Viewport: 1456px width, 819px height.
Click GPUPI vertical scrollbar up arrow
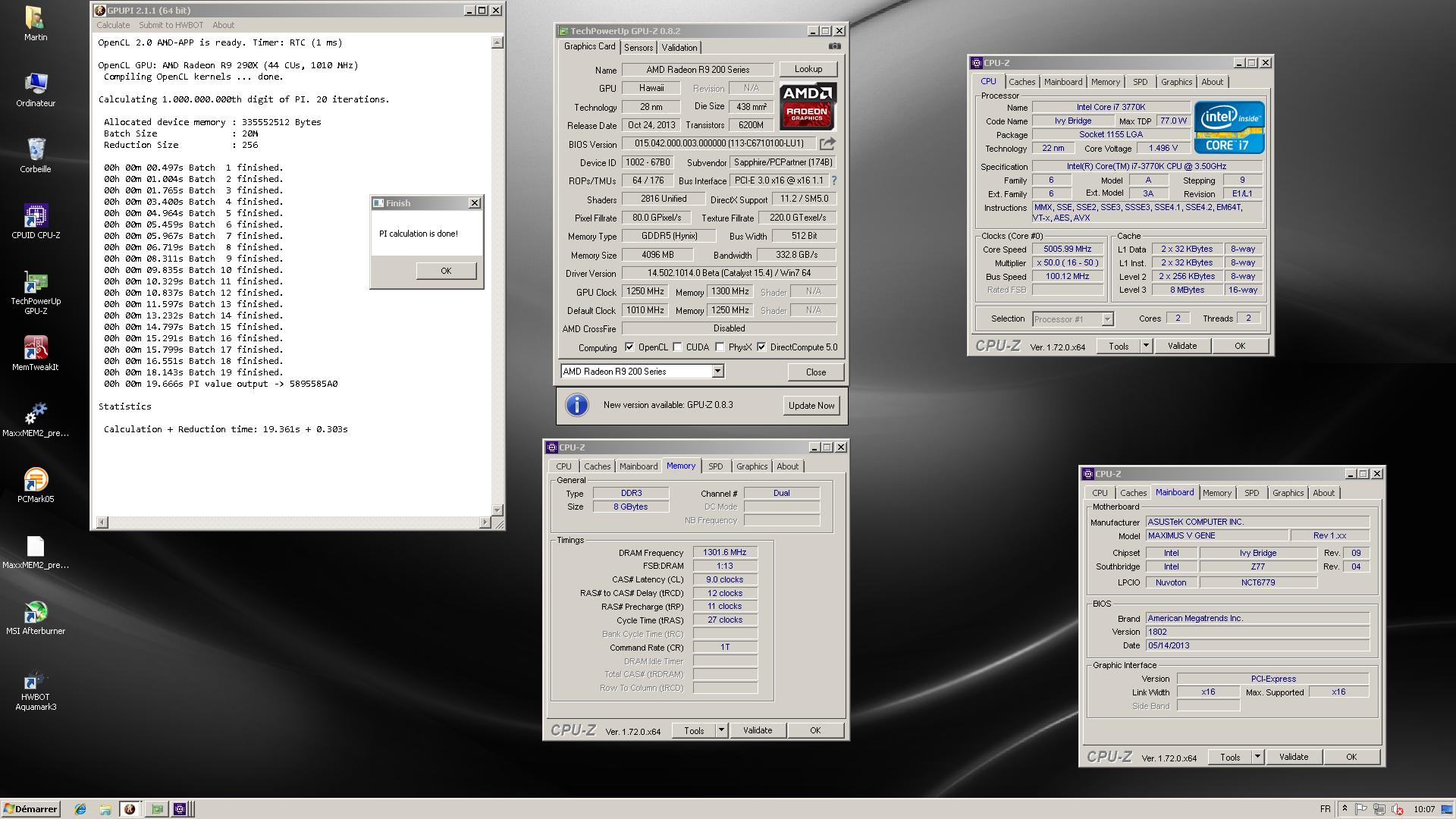[x=497, y=43]
